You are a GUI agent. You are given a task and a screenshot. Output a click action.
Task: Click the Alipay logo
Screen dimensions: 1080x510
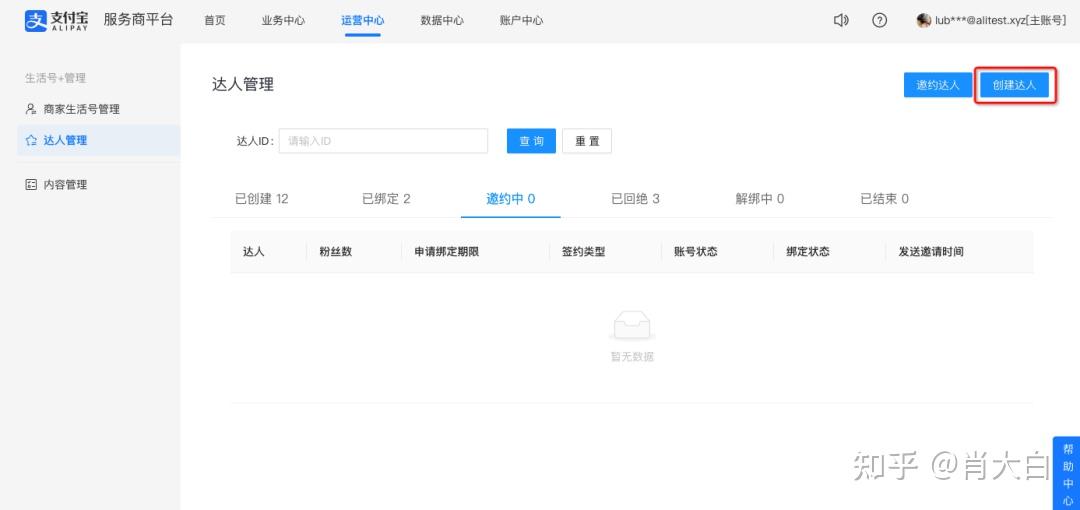(56, 21)
